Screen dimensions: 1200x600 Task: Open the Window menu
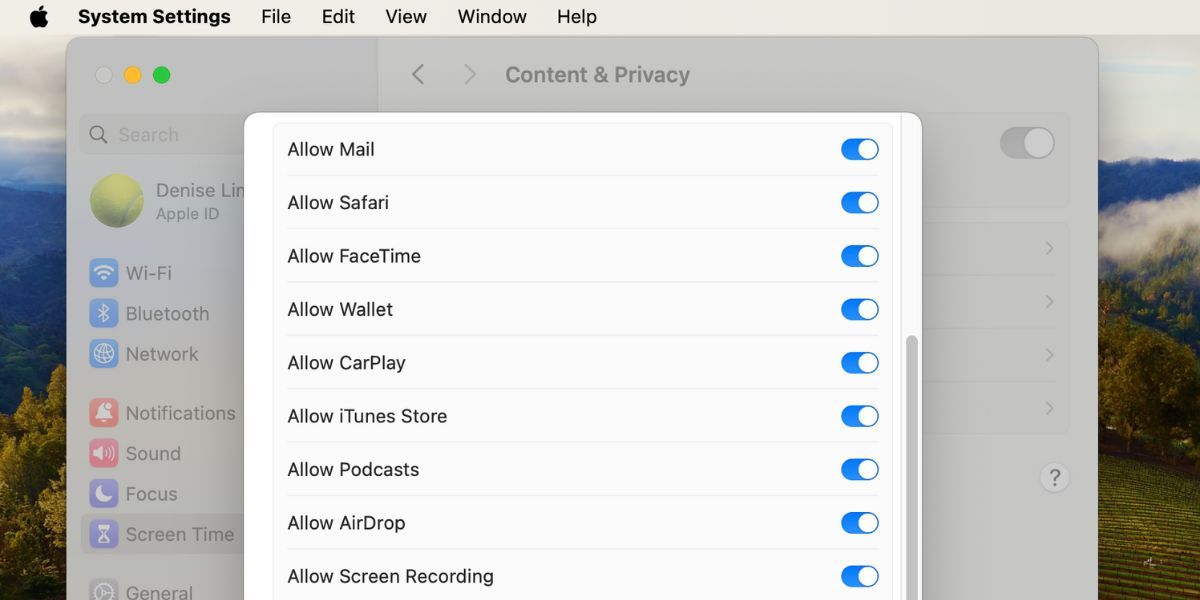[491, 16]
